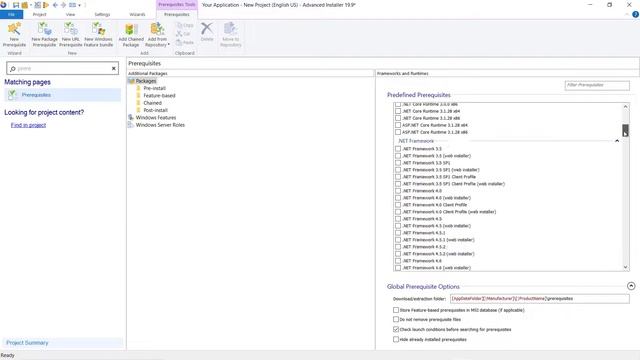Click the Copy clipboard button

[185, 25]
